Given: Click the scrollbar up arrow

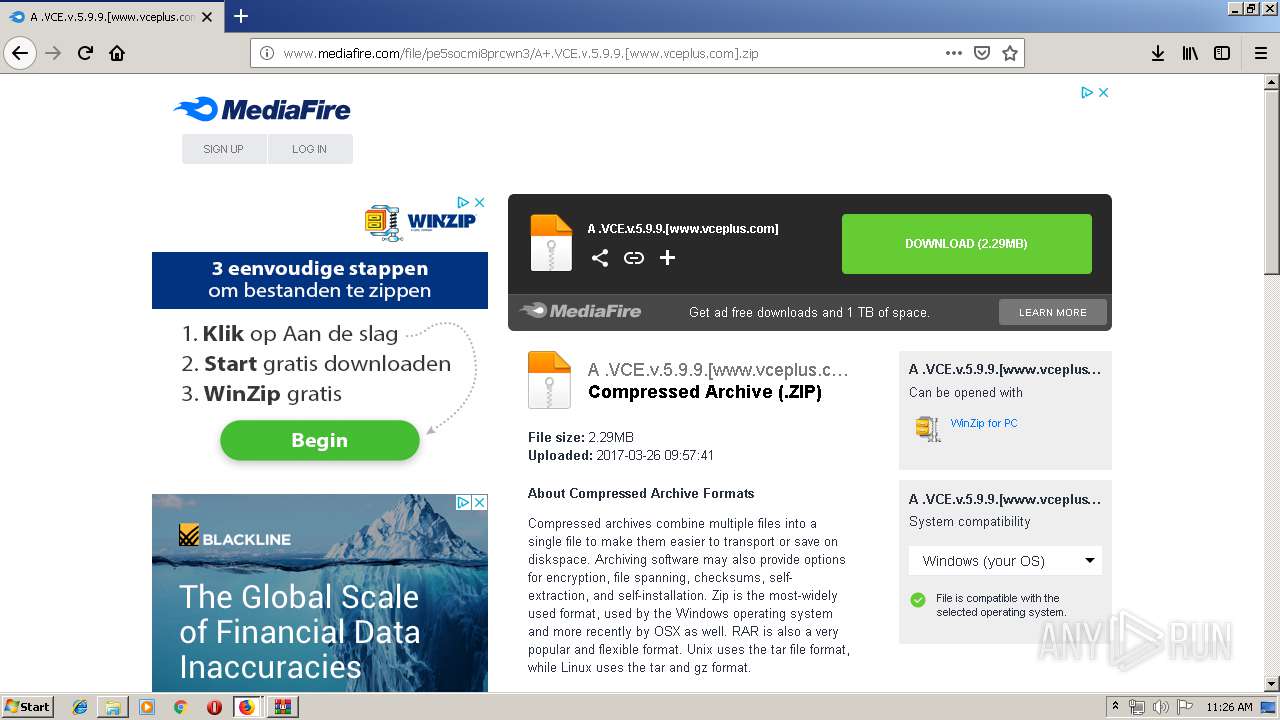Looking at the screenshot, I should pyautogui.click(x=1272, y=82).
